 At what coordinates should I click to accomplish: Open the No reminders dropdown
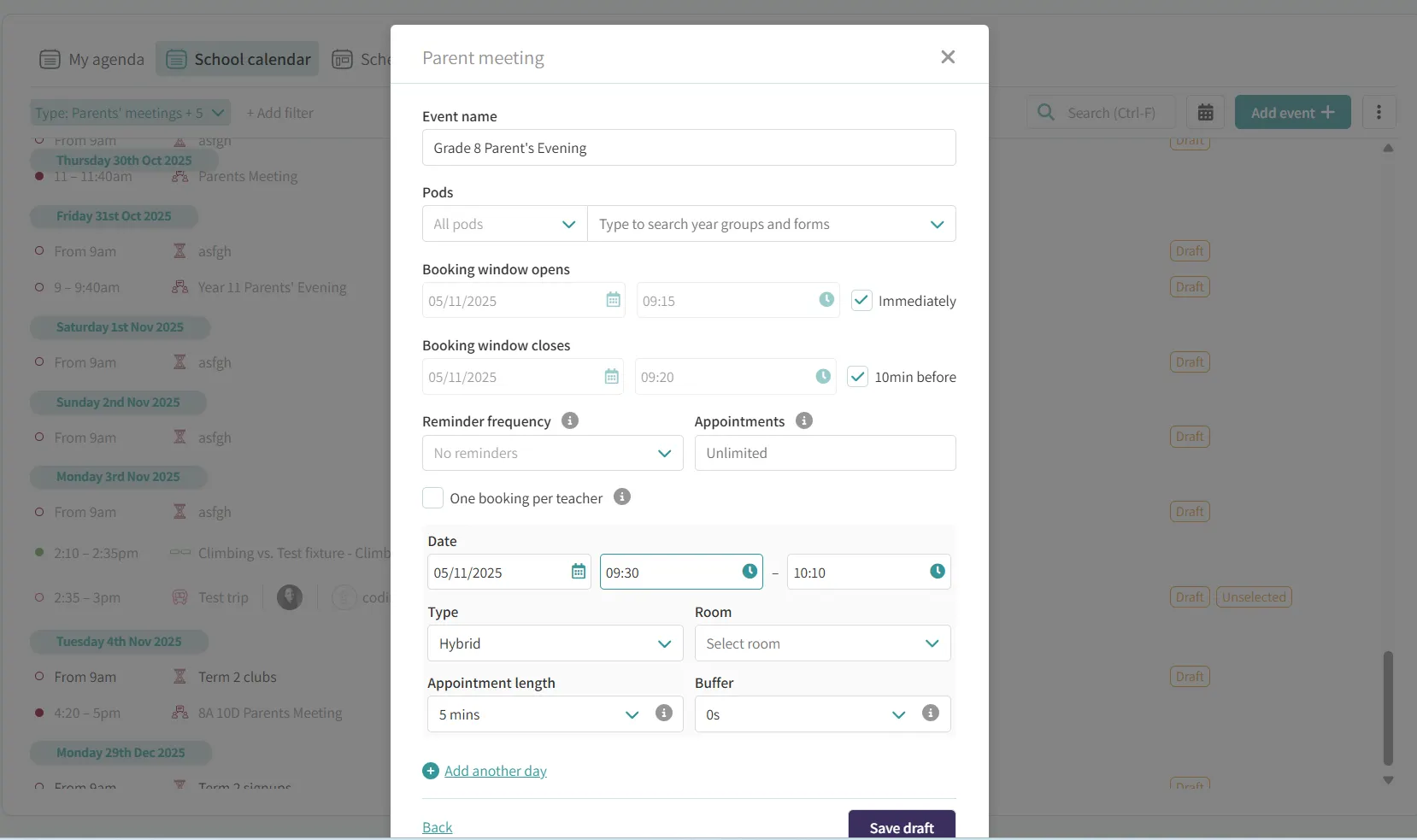click(552, 453)
